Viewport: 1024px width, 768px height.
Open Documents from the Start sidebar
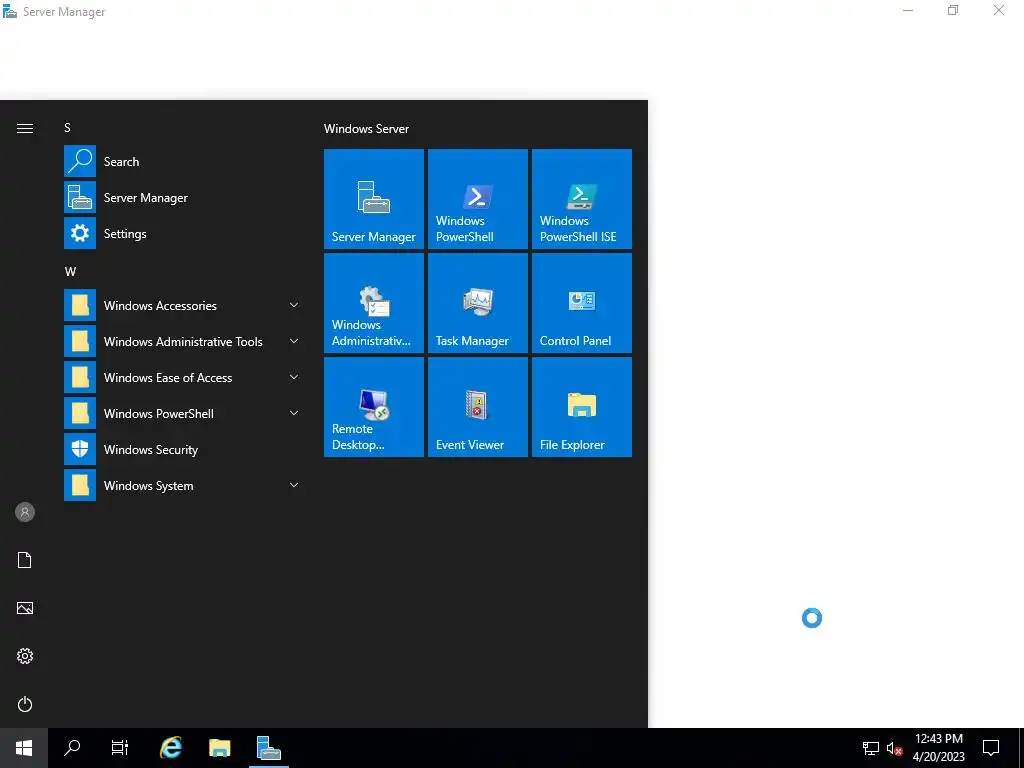(x=25, y=560)
